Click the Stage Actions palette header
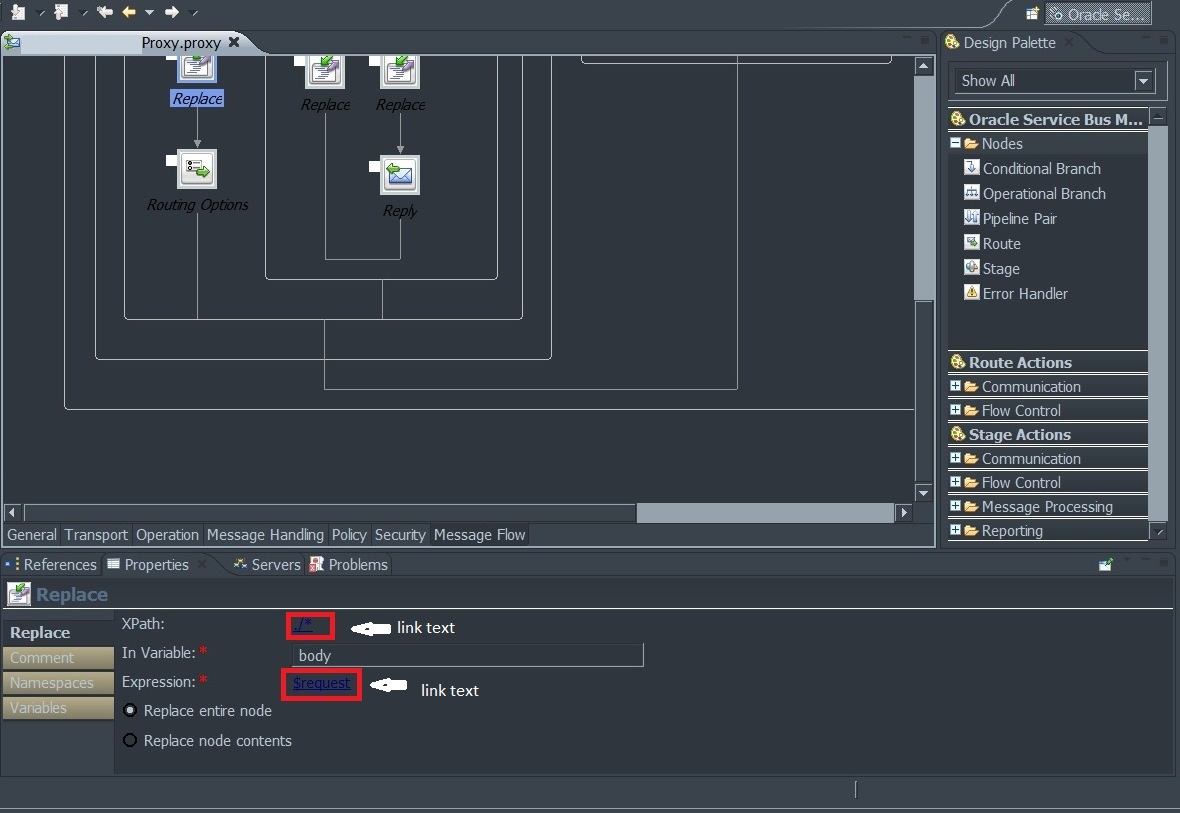1180x813 pixels. coord(1048,434)
